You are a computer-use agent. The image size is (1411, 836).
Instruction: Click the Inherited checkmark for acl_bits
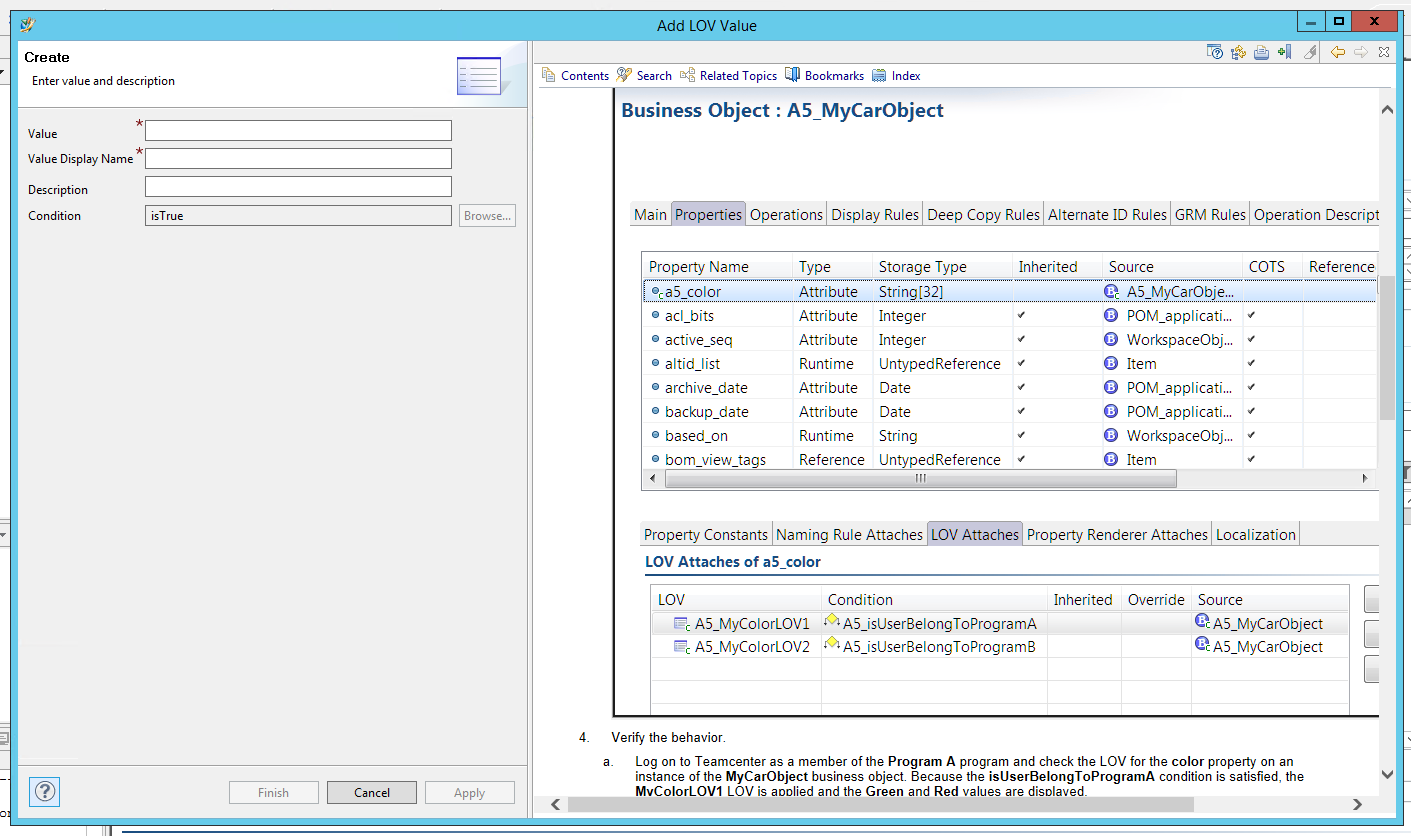click(1021, 315)
